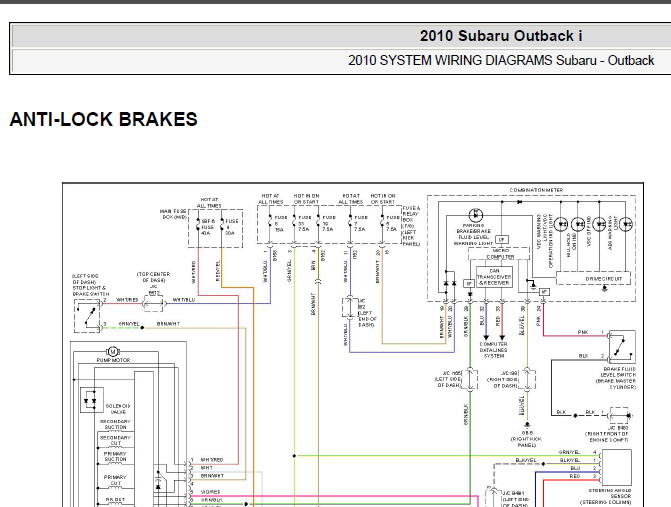Viewport: 671px width, 507px height.
Task: Click the red data line arrowhead
Action: [502, 338]
